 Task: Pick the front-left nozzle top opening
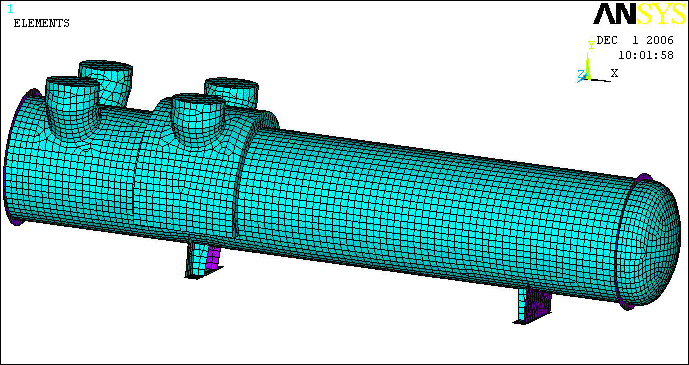click(73, 82)
